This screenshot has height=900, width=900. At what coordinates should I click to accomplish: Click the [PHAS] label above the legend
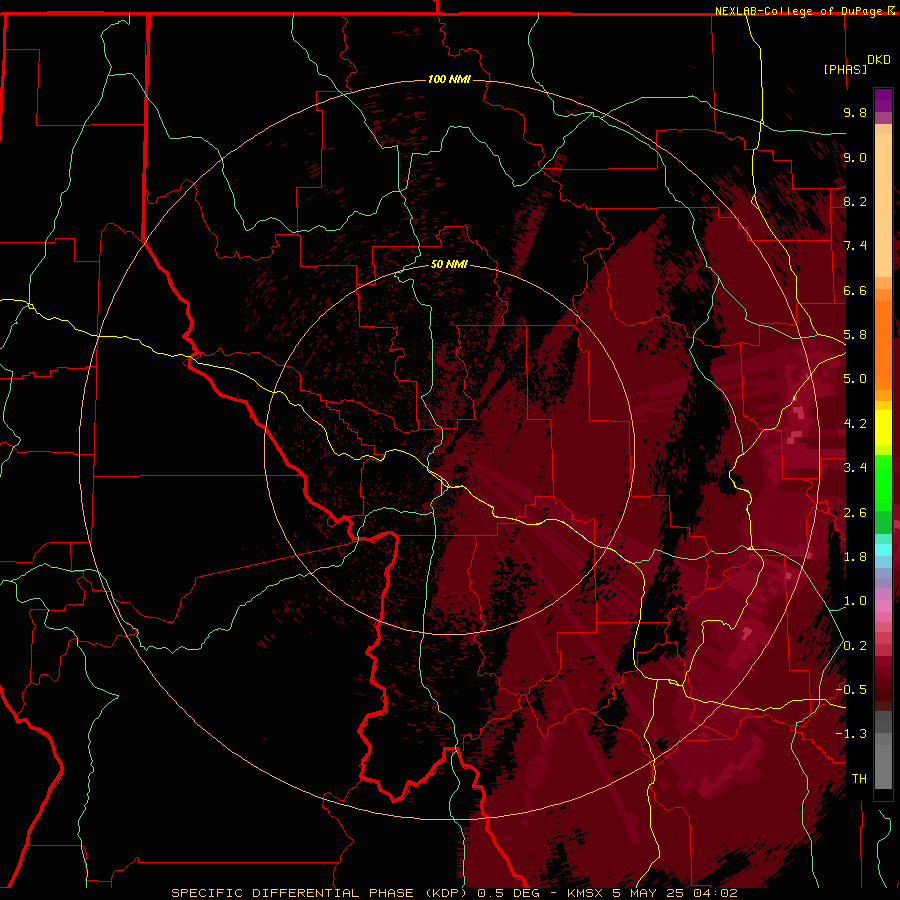(845, 69)
